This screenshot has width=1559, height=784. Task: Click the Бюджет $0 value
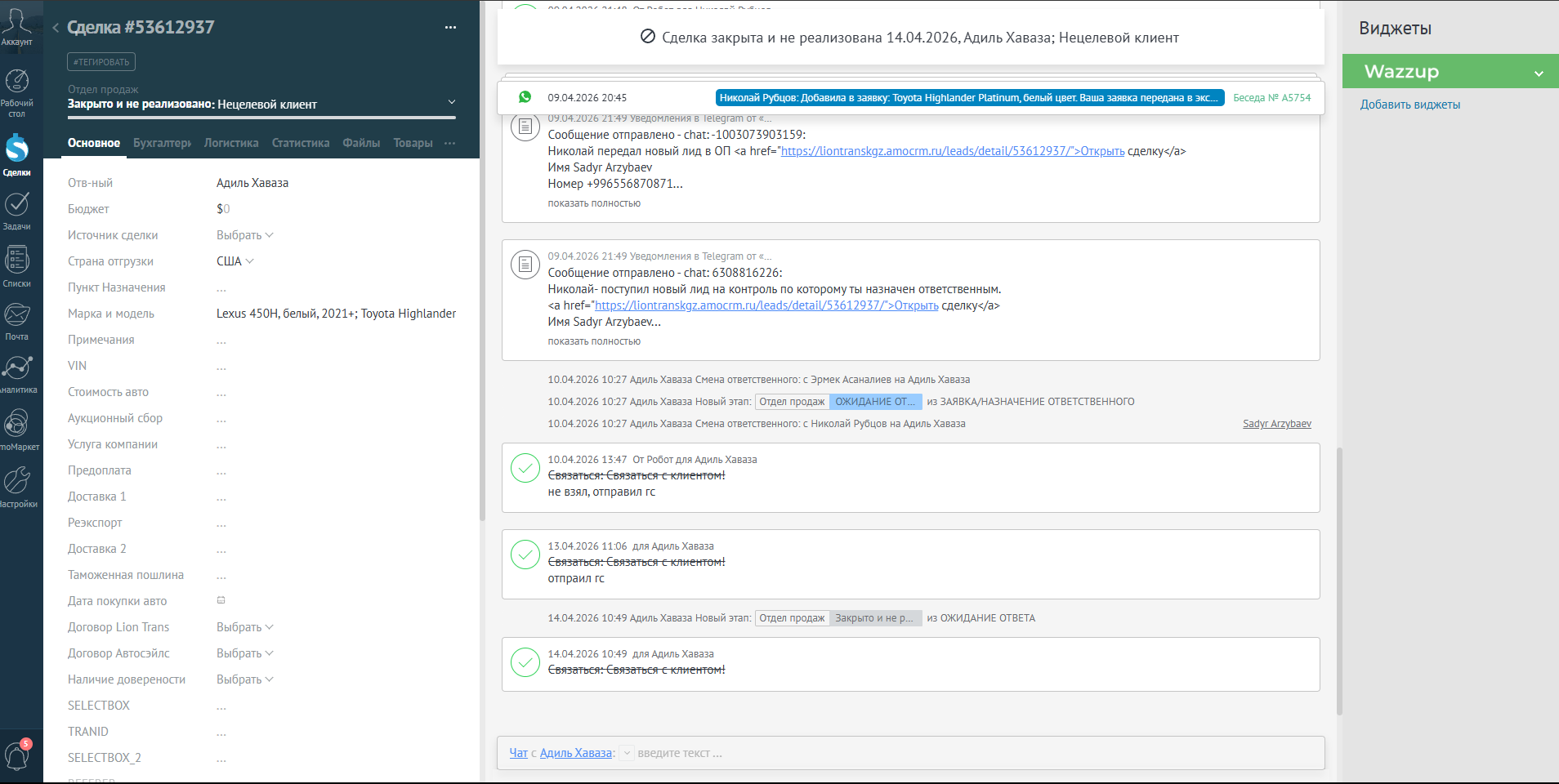pyautogui.click(x=223, y=209)
